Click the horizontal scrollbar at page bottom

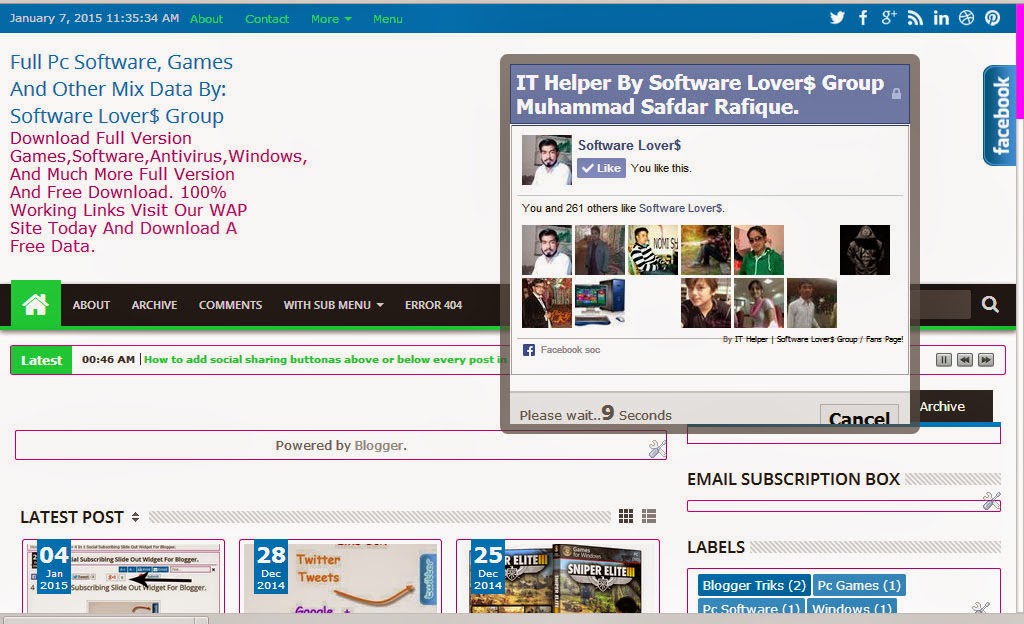point(106,620)
